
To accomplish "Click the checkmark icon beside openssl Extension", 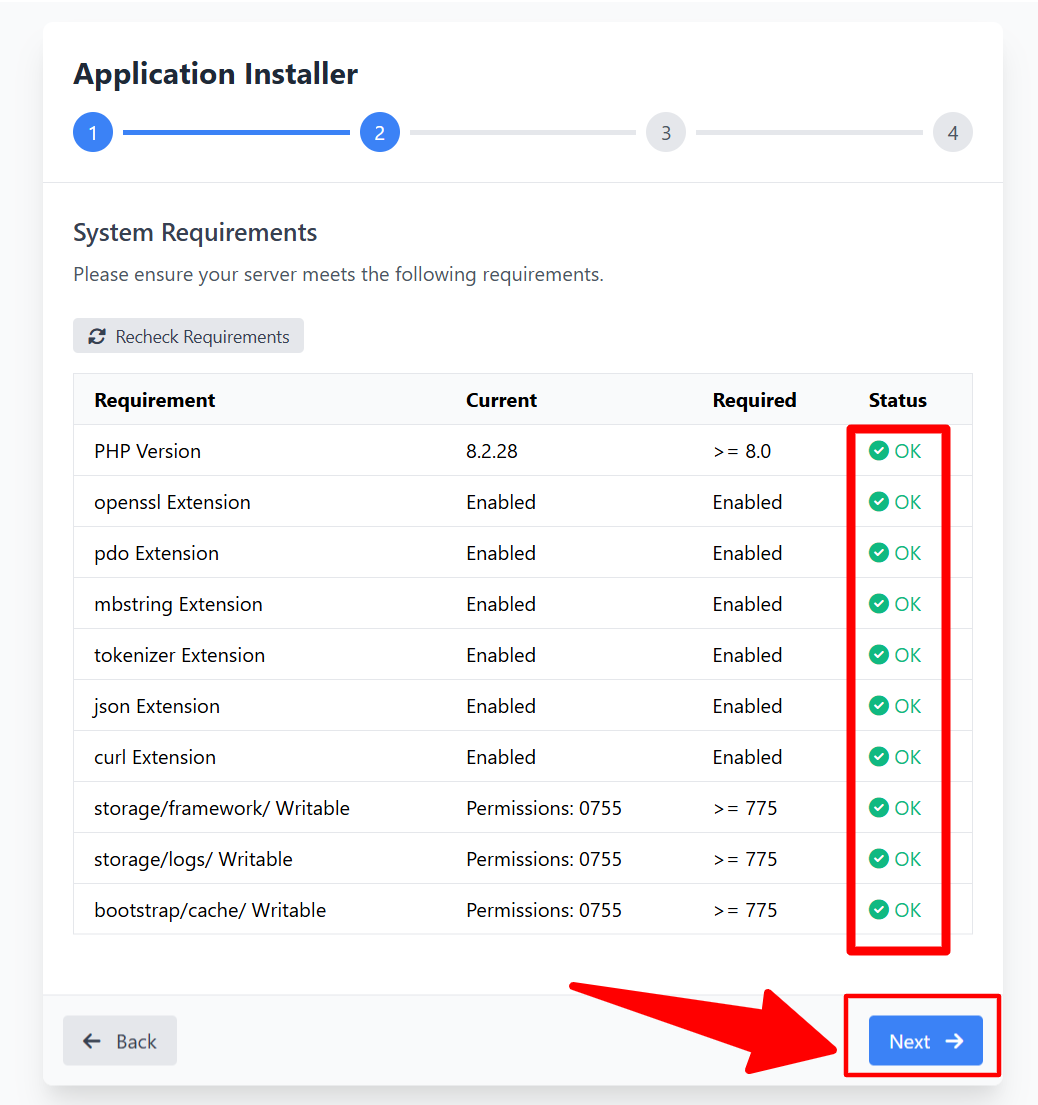I will [x=880, y=502].
